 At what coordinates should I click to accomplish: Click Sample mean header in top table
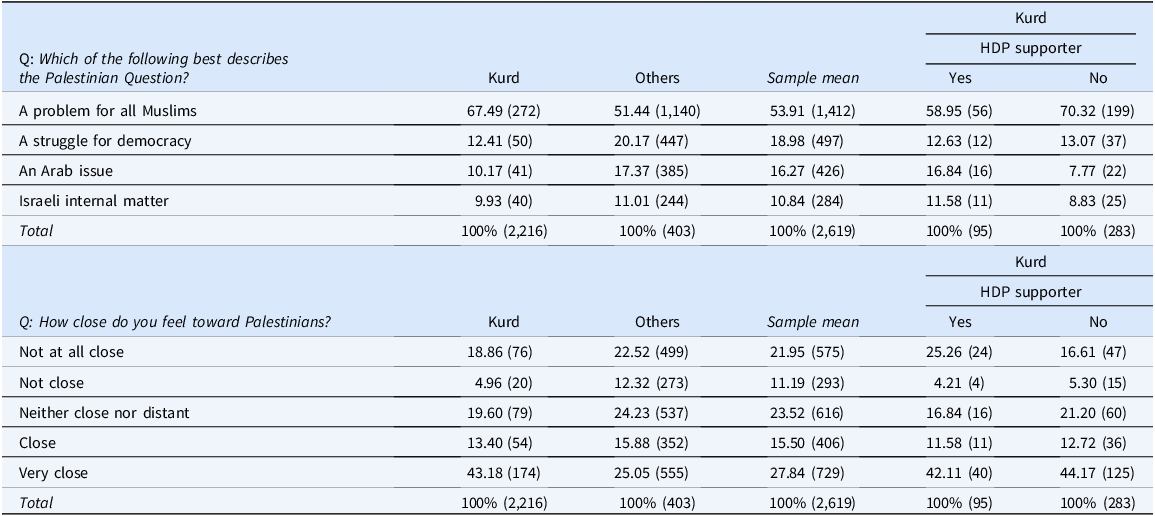coord(812,77)
